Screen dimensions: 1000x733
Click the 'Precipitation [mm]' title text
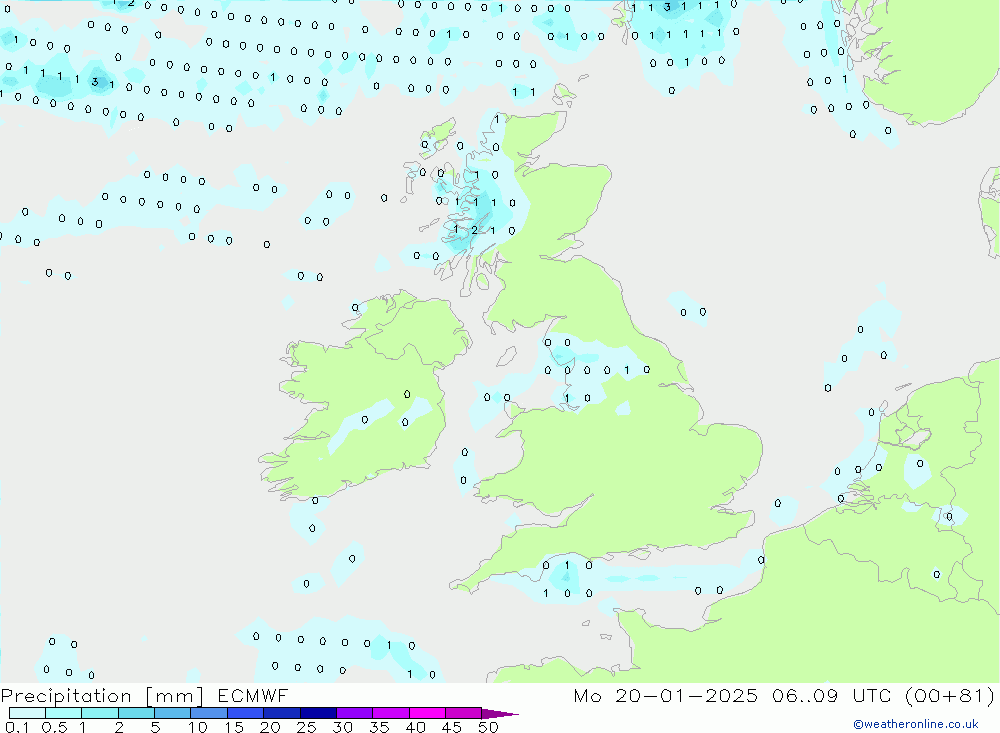pos(102,696)
